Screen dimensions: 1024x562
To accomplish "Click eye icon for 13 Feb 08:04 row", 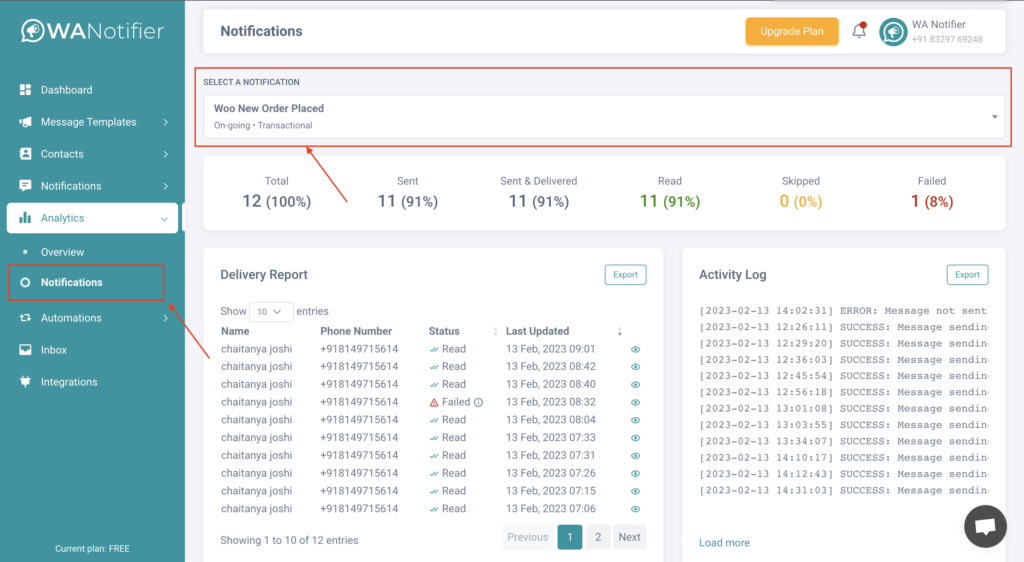I will [635, 420].
